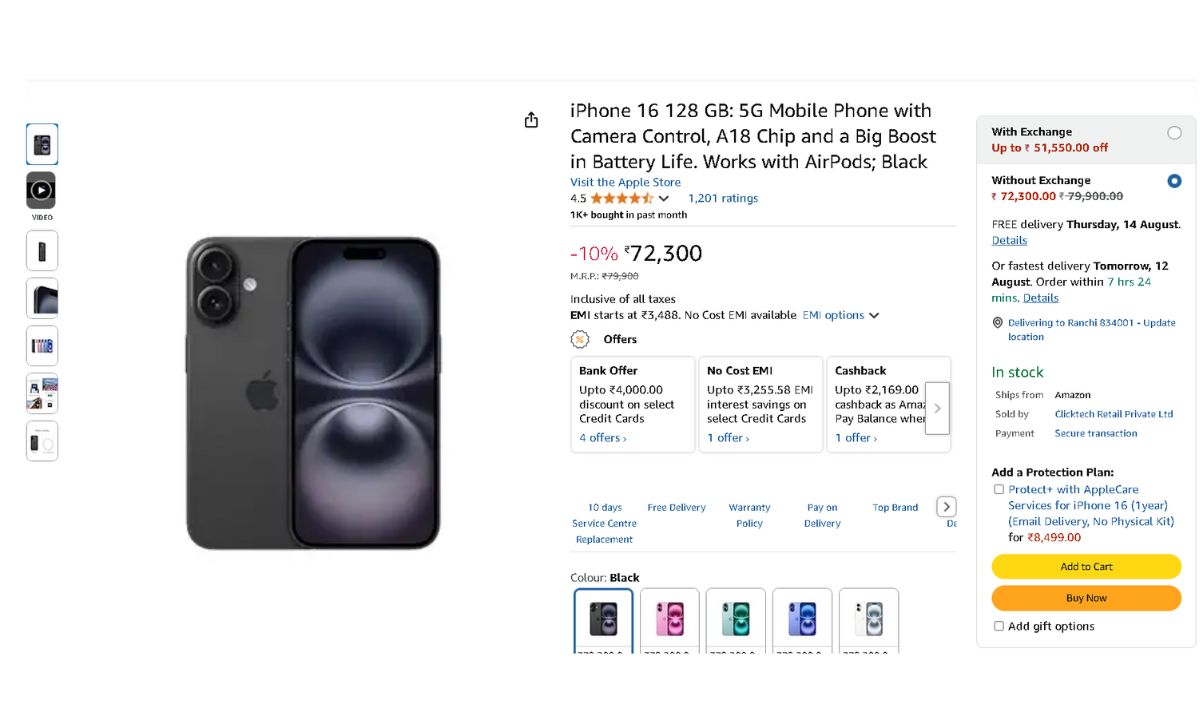
Task: Click the share icon above product image
Action: pos(531,120)
